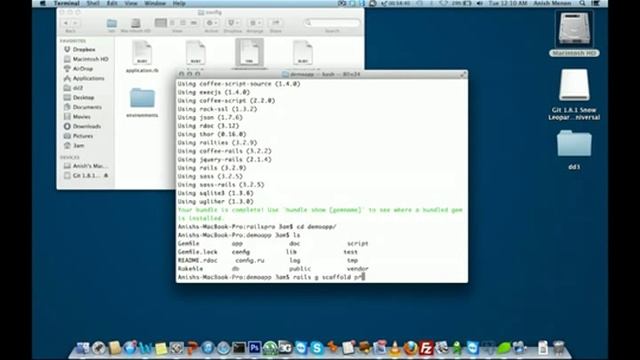Viewport: 640px width, 360px height.
Task: Click the Terminal window fullscreen arrows icon
Action: coord(463,74)
